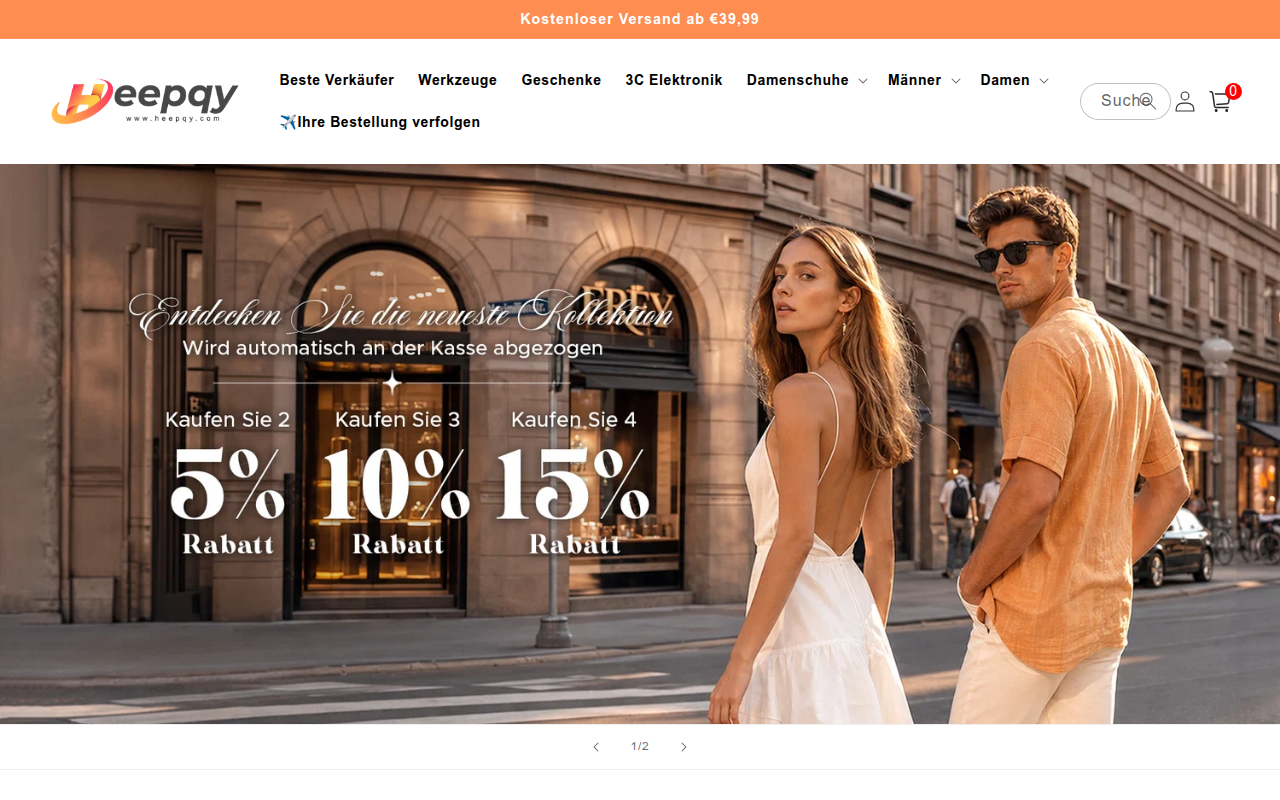The image size is (1280, 800).
Task: Click the Heepqy logo
Action: (145, 101)
